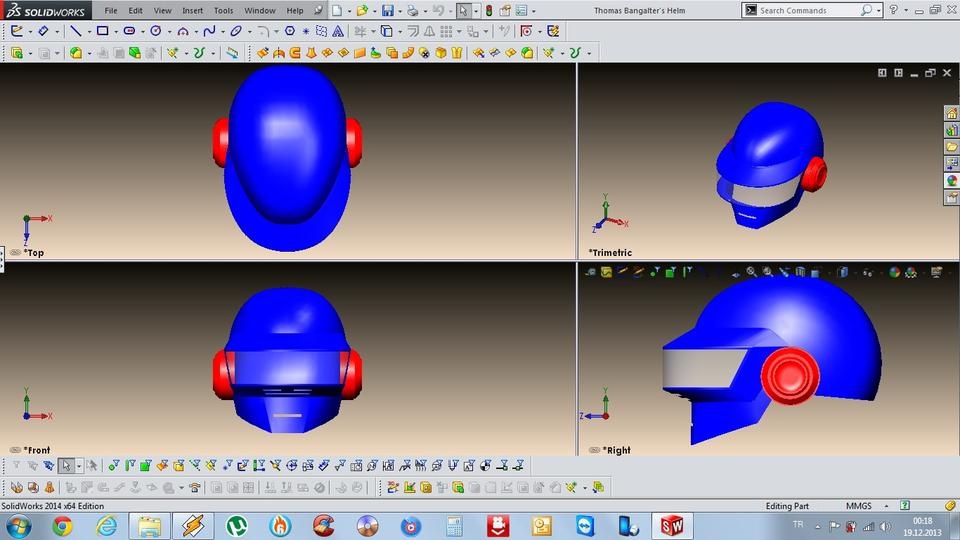The width and height of the screenshot is (960, 540).
Task: Open the View menu
Action: [162, 10]
